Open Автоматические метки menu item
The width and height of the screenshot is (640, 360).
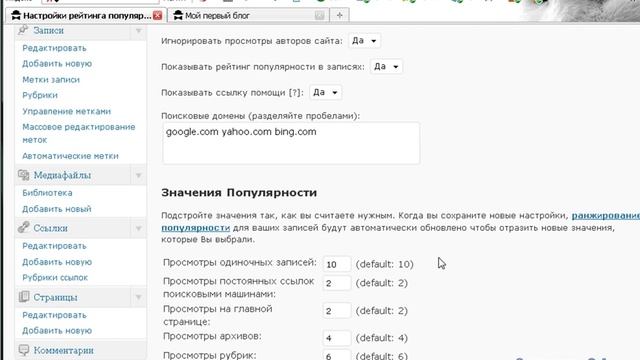pyautogui.click(x=70, y=156)
